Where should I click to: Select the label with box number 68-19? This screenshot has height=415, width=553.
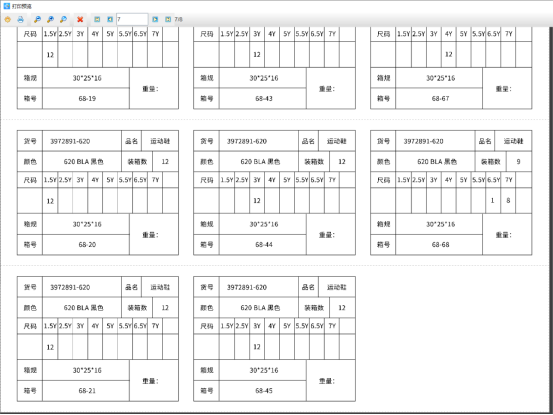pos(98,68)
